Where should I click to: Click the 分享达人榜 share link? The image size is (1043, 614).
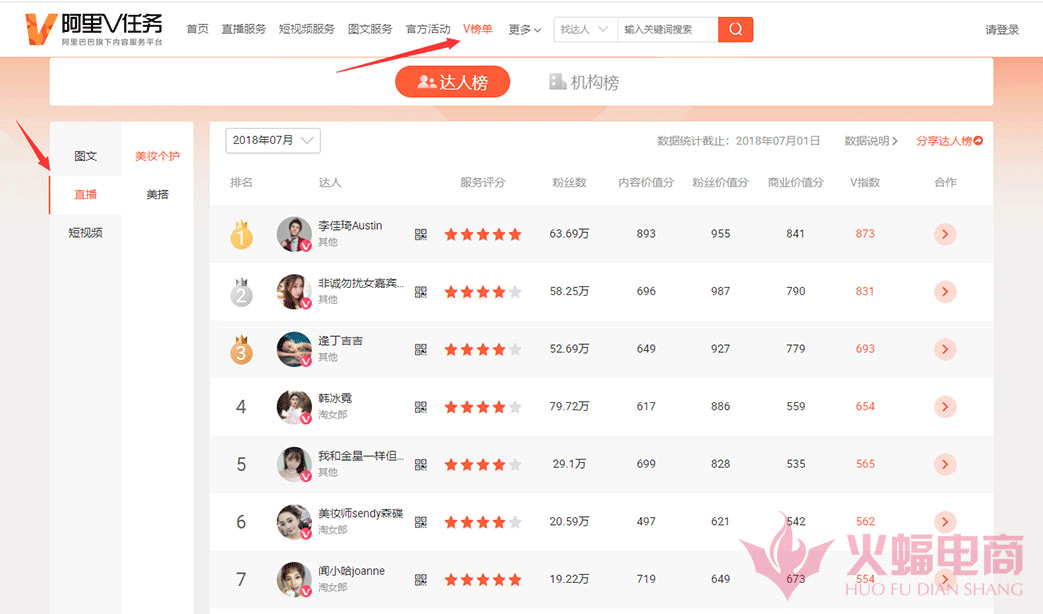click(x=949, y=141)
